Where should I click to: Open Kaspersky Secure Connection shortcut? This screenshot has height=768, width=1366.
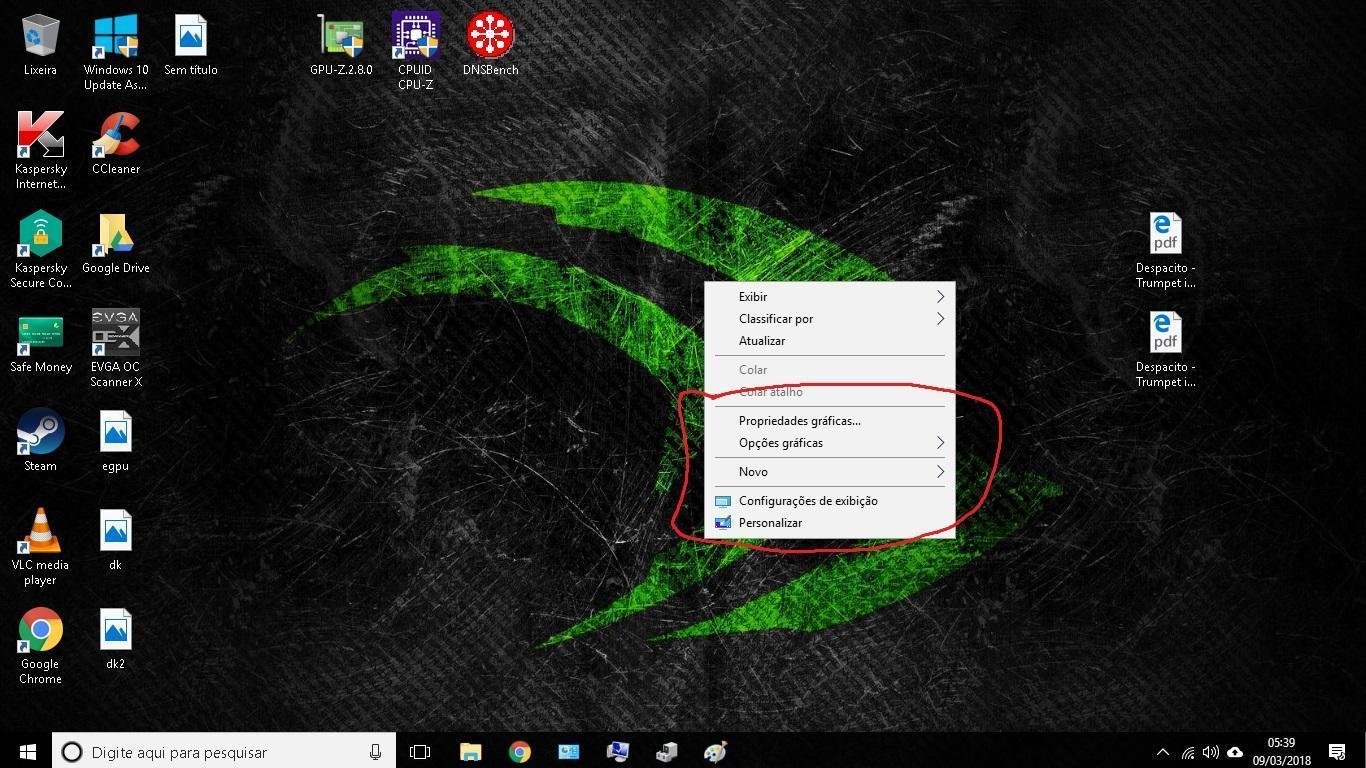pos(40,249)
